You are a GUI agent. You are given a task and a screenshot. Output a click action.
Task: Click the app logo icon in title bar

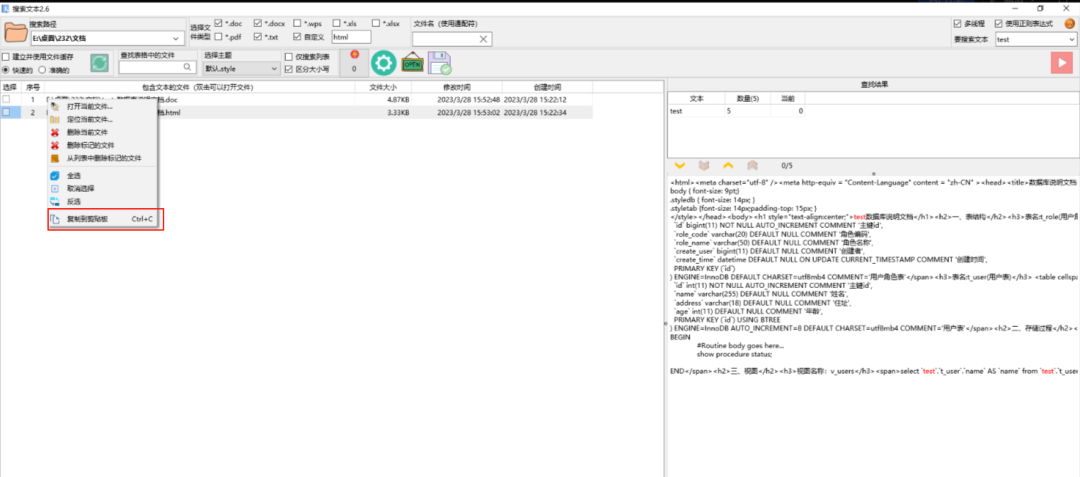pos(6,7)
